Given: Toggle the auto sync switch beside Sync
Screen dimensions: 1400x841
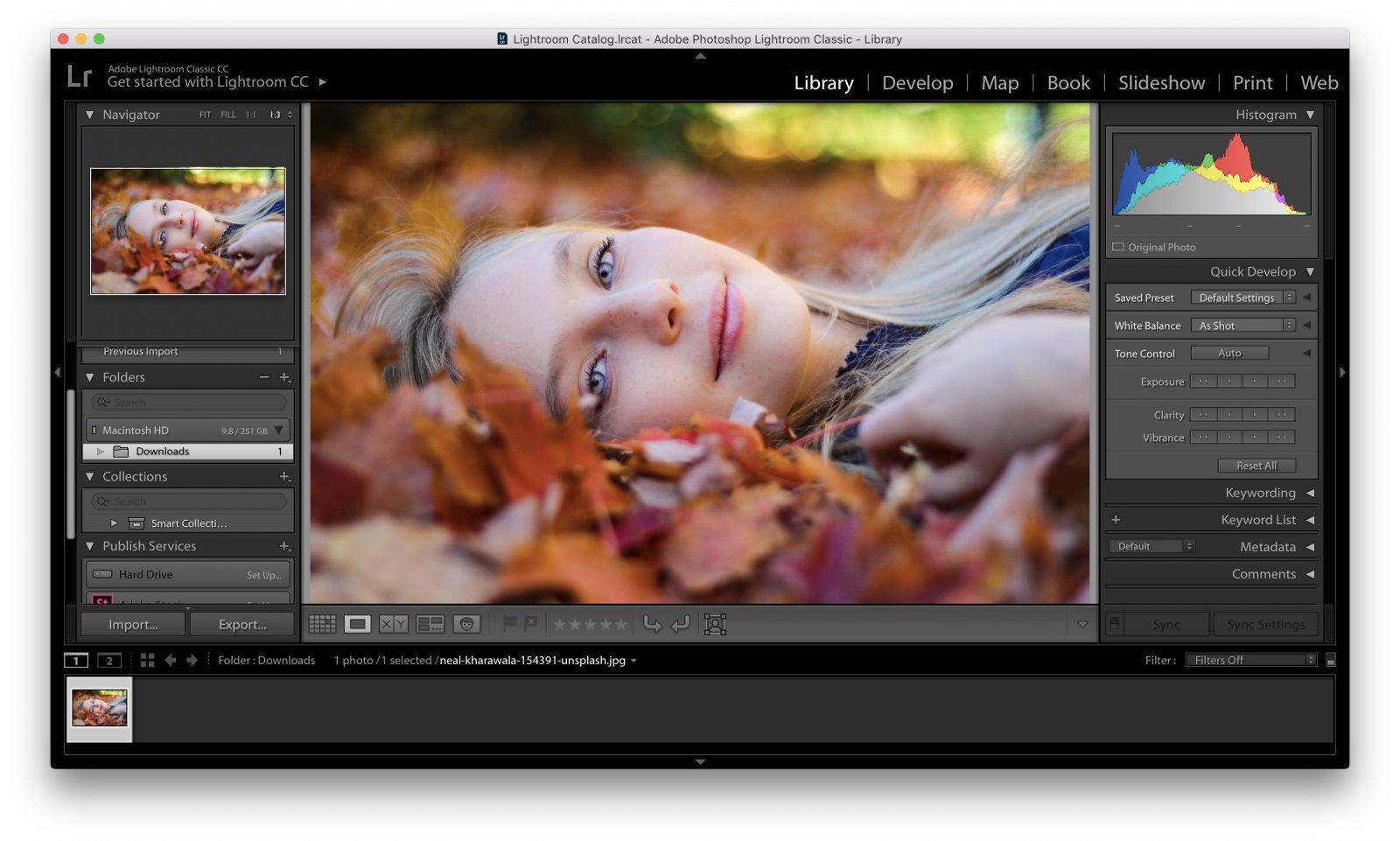Looking at the screenshot, I should pyautogui.click(x=1114, y=624).
